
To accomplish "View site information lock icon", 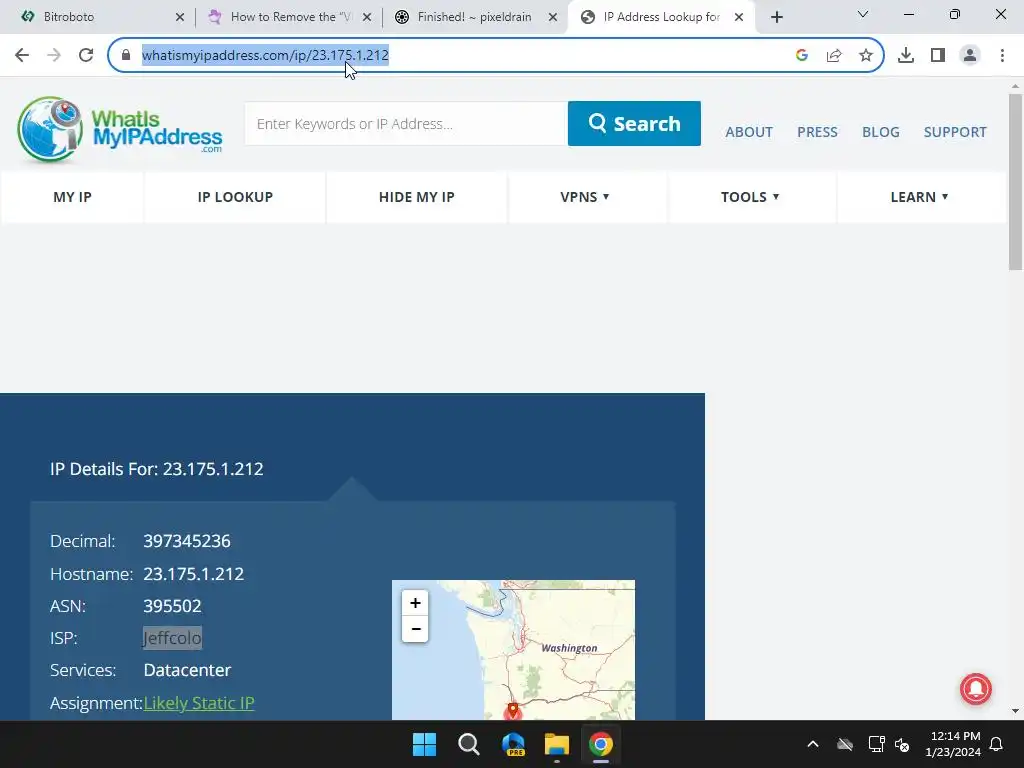I will click(126, 56).
